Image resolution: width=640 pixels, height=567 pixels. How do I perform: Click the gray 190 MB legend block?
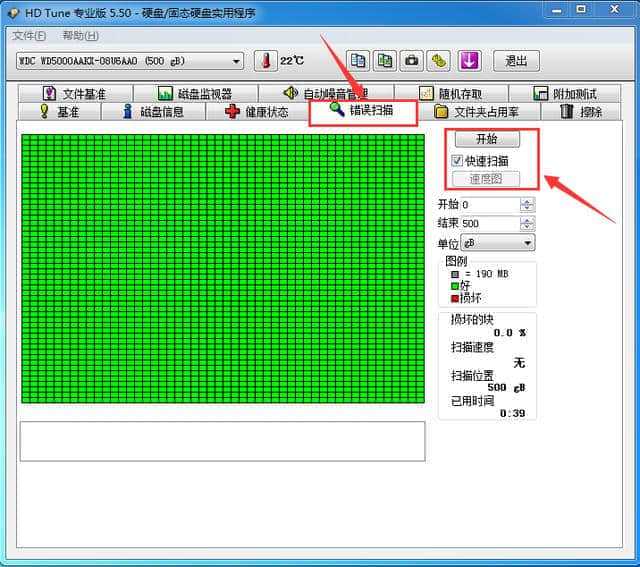coord(455,274)
